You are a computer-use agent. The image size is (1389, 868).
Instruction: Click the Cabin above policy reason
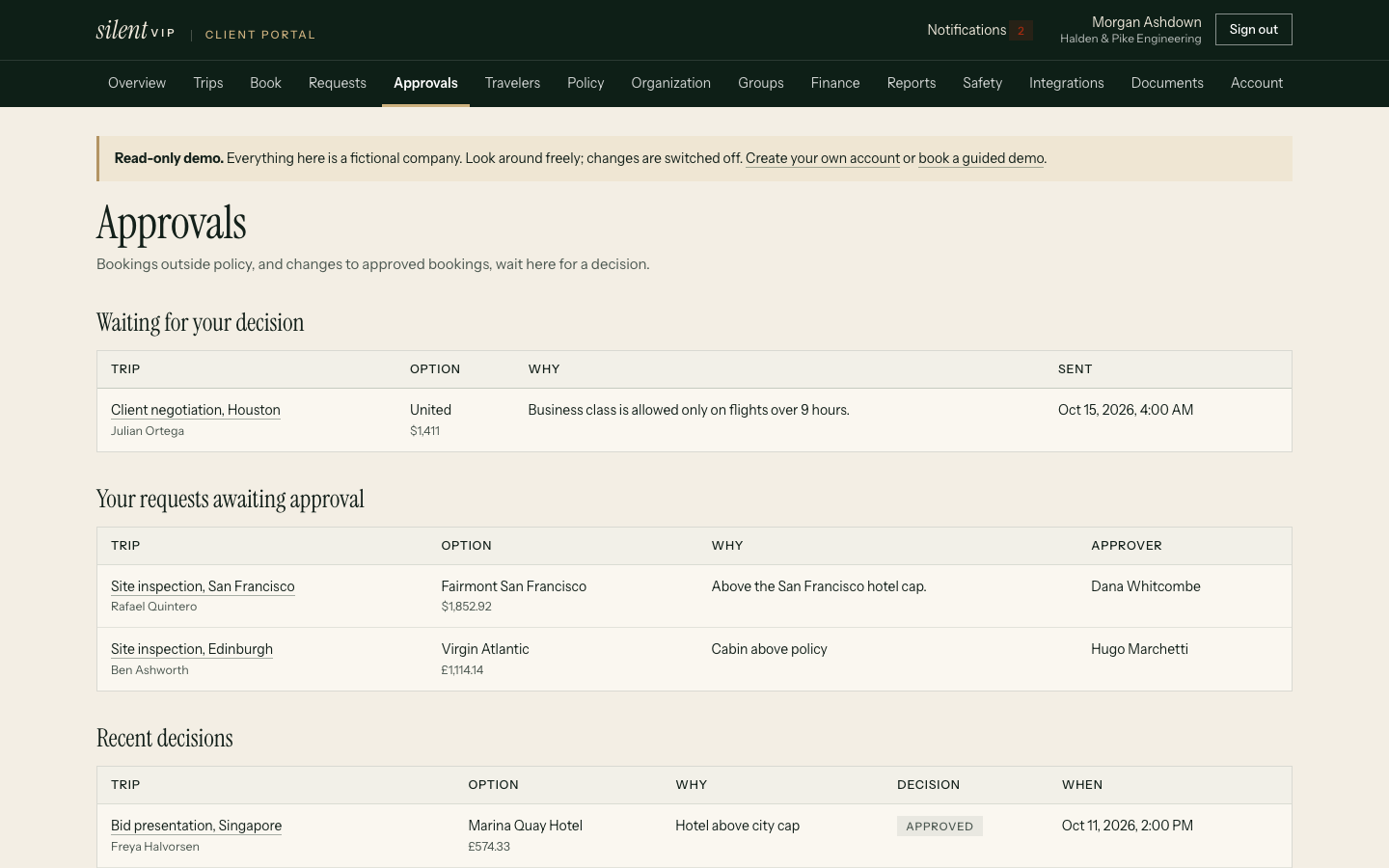[x=769, y=649]
